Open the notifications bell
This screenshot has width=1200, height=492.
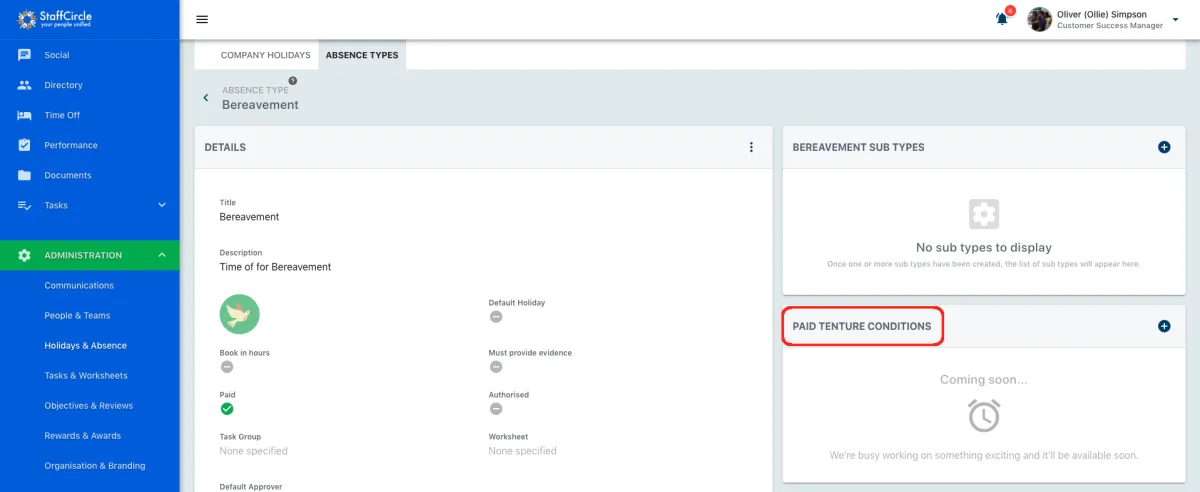point(1002,19)
